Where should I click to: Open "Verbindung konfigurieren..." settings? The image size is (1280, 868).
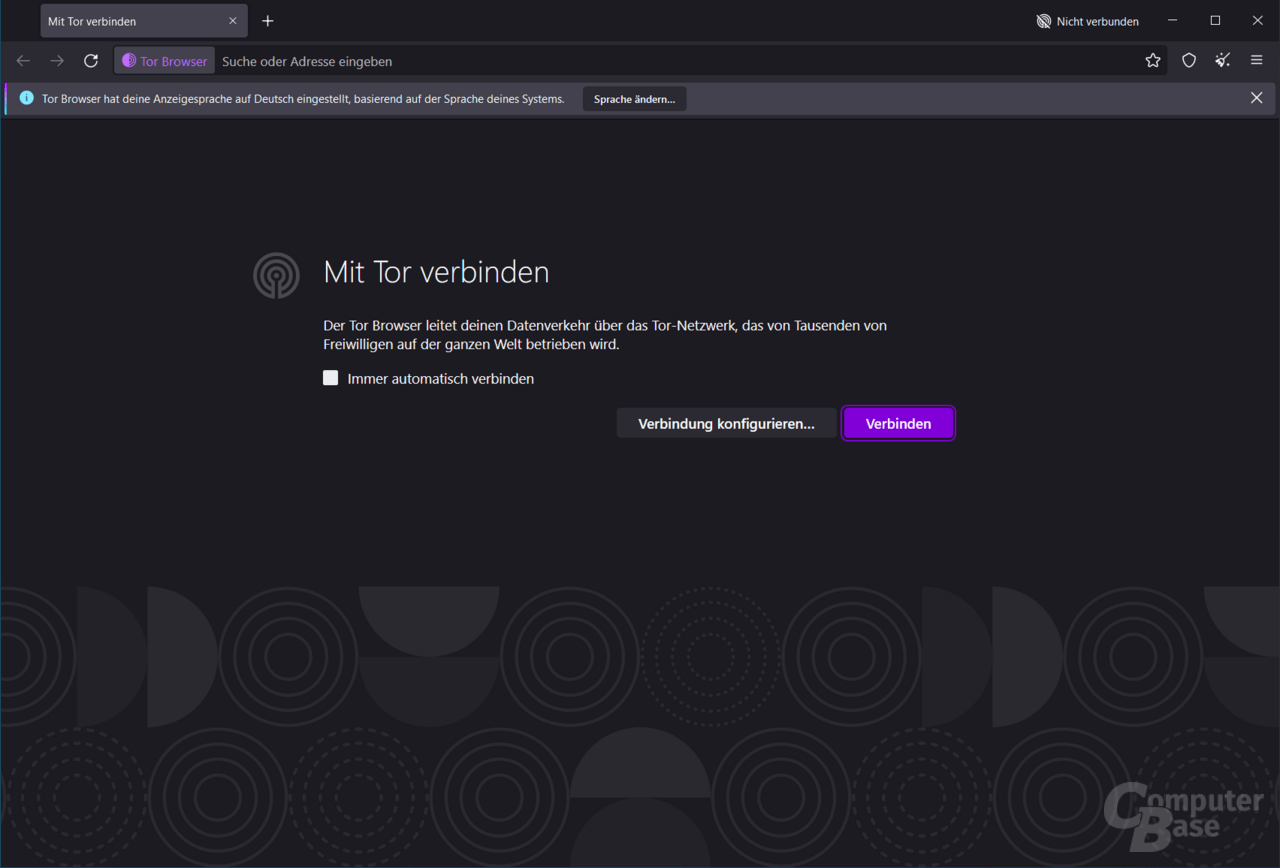coord(726,423)
